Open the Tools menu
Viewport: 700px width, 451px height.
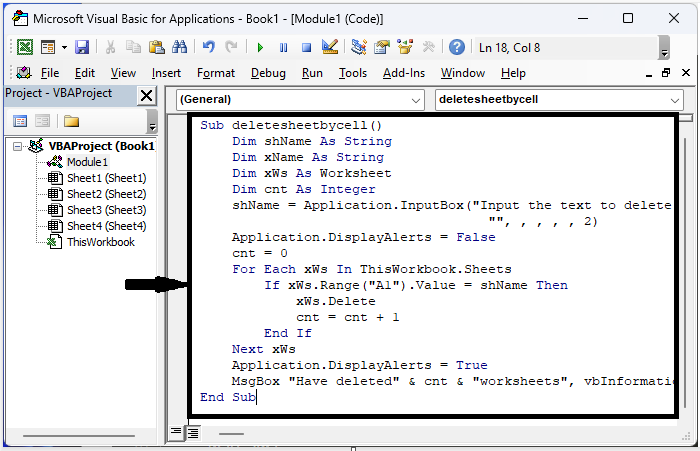(353, 73)
